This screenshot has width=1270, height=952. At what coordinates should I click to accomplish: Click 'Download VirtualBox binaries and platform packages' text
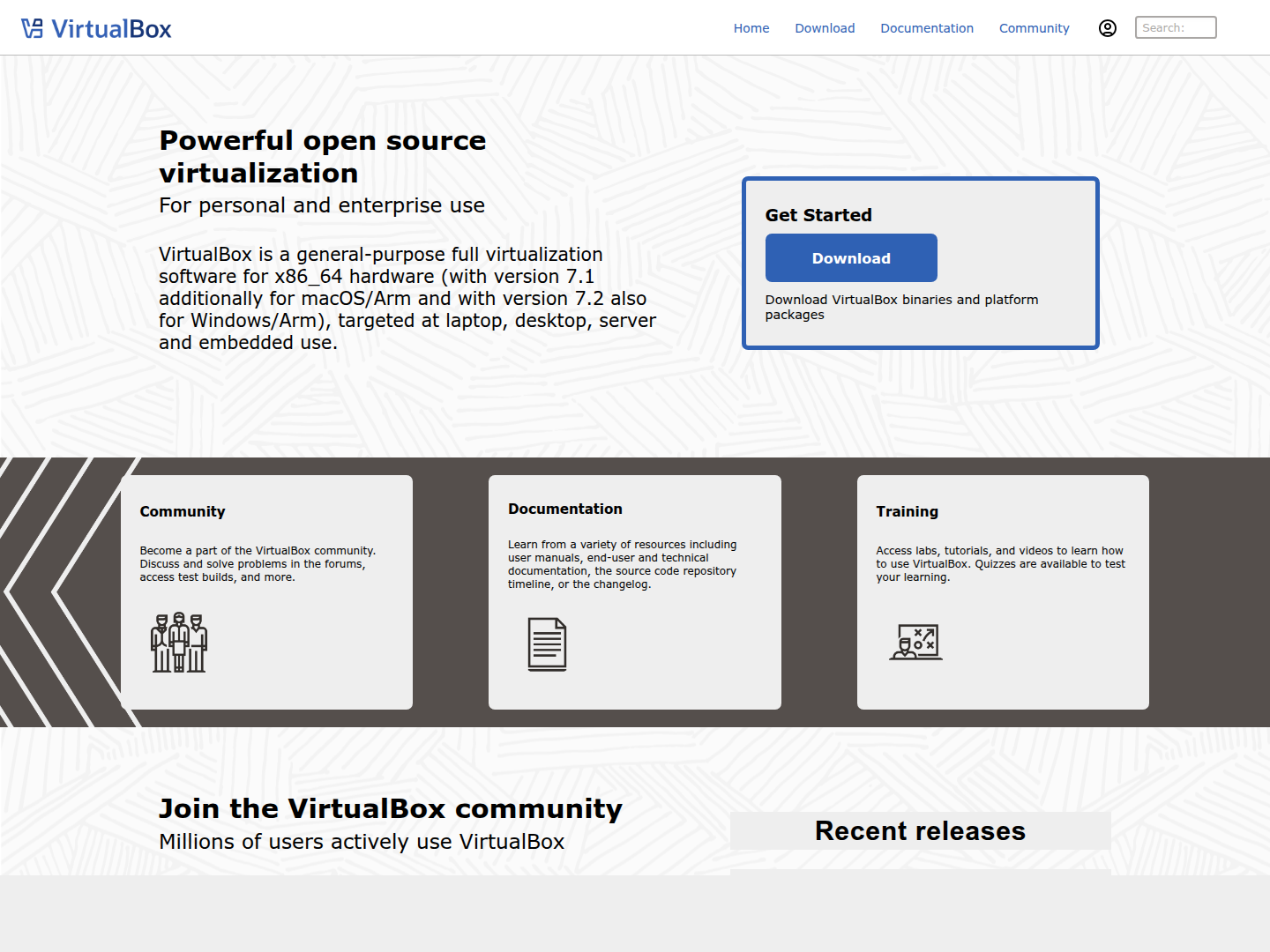coord(901,307)
